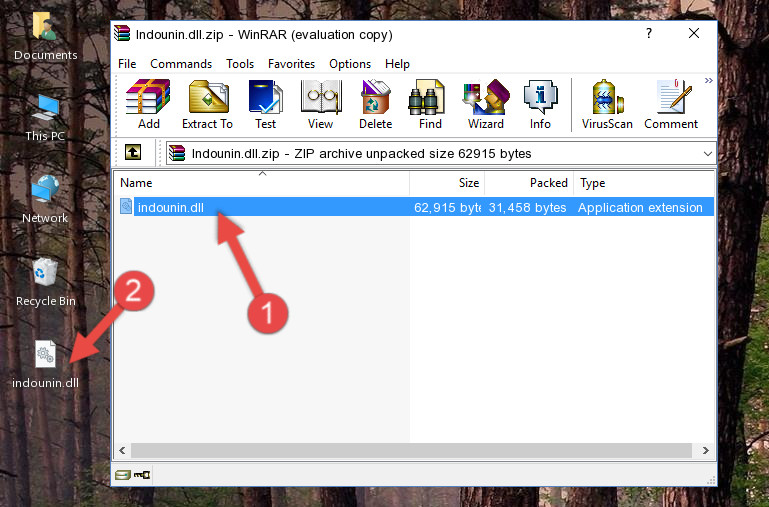Click the password key status bar icon
Viewport: 769px width, 507px height.
(142, 474)
